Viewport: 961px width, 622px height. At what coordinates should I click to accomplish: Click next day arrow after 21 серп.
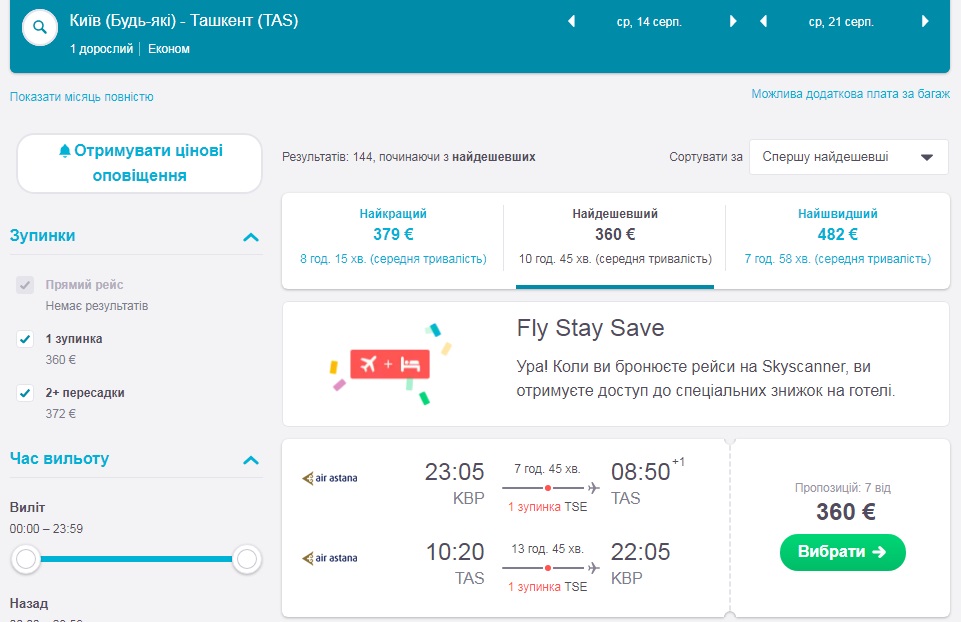(x=925, y=21)
